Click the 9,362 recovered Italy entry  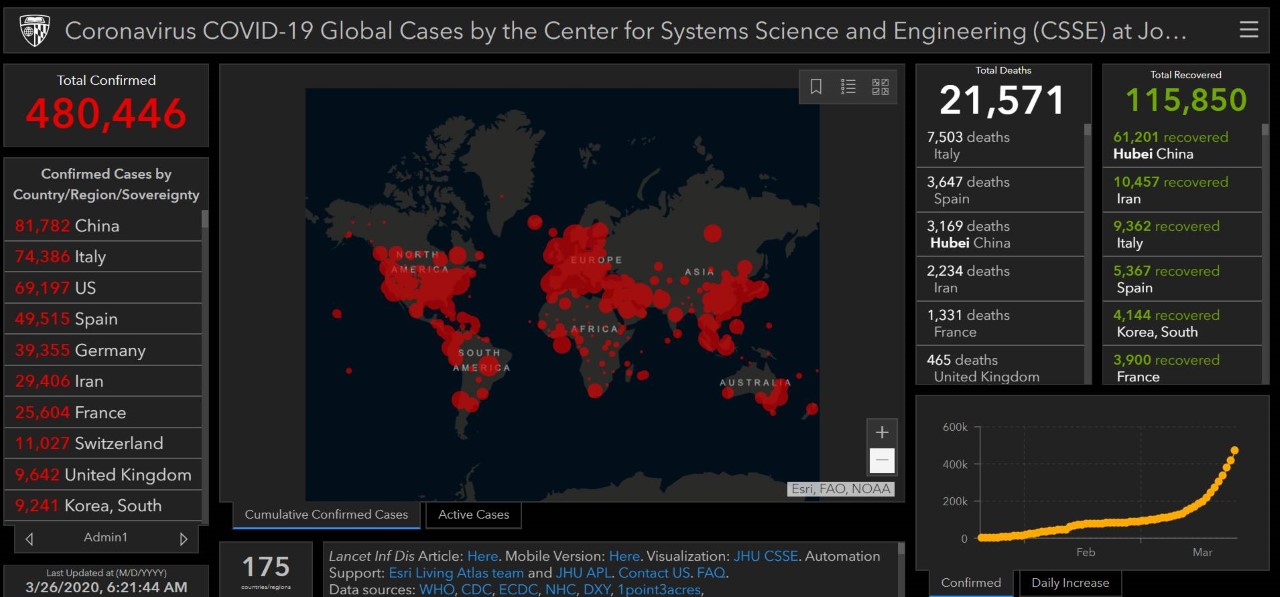tap(1182, 234)
